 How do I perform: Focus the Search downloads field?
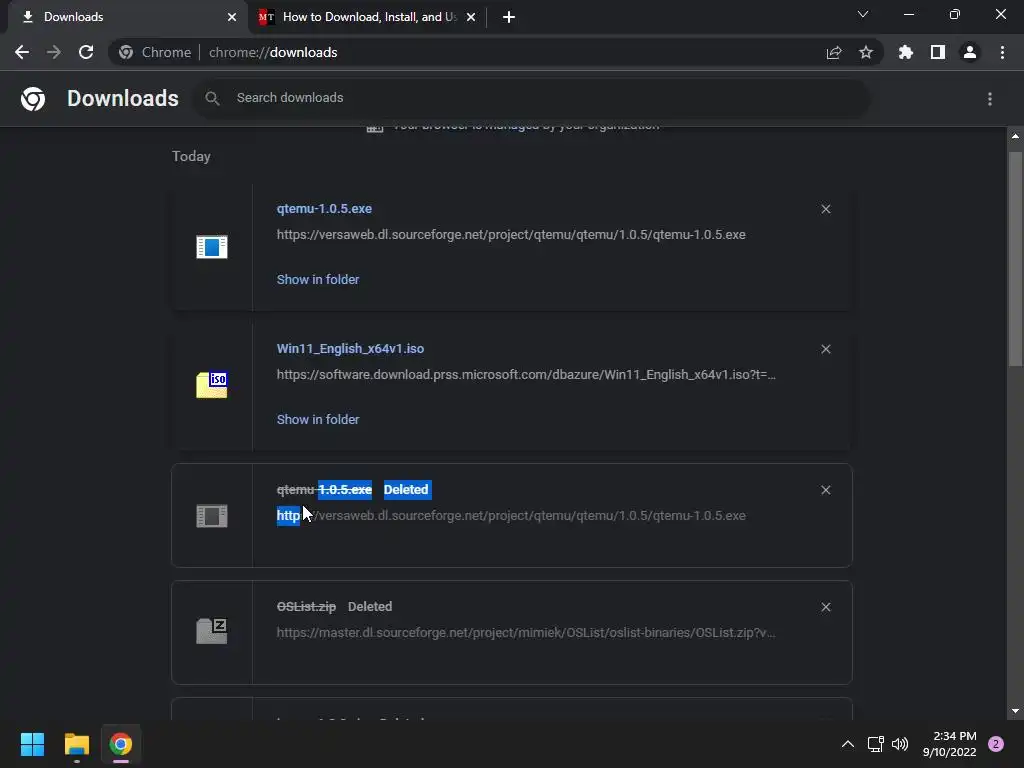[530, 98]
